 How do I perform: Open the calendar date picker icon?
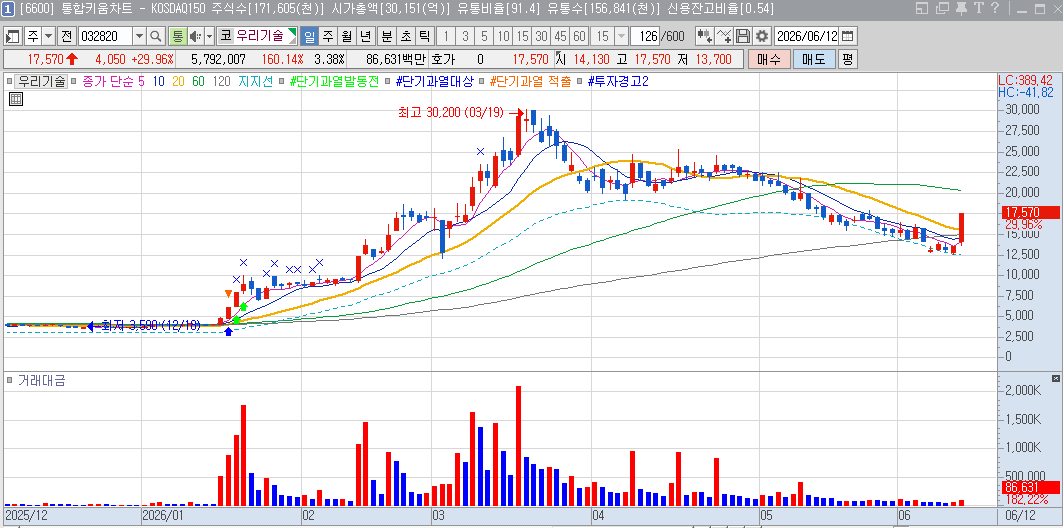pos(847,36)
